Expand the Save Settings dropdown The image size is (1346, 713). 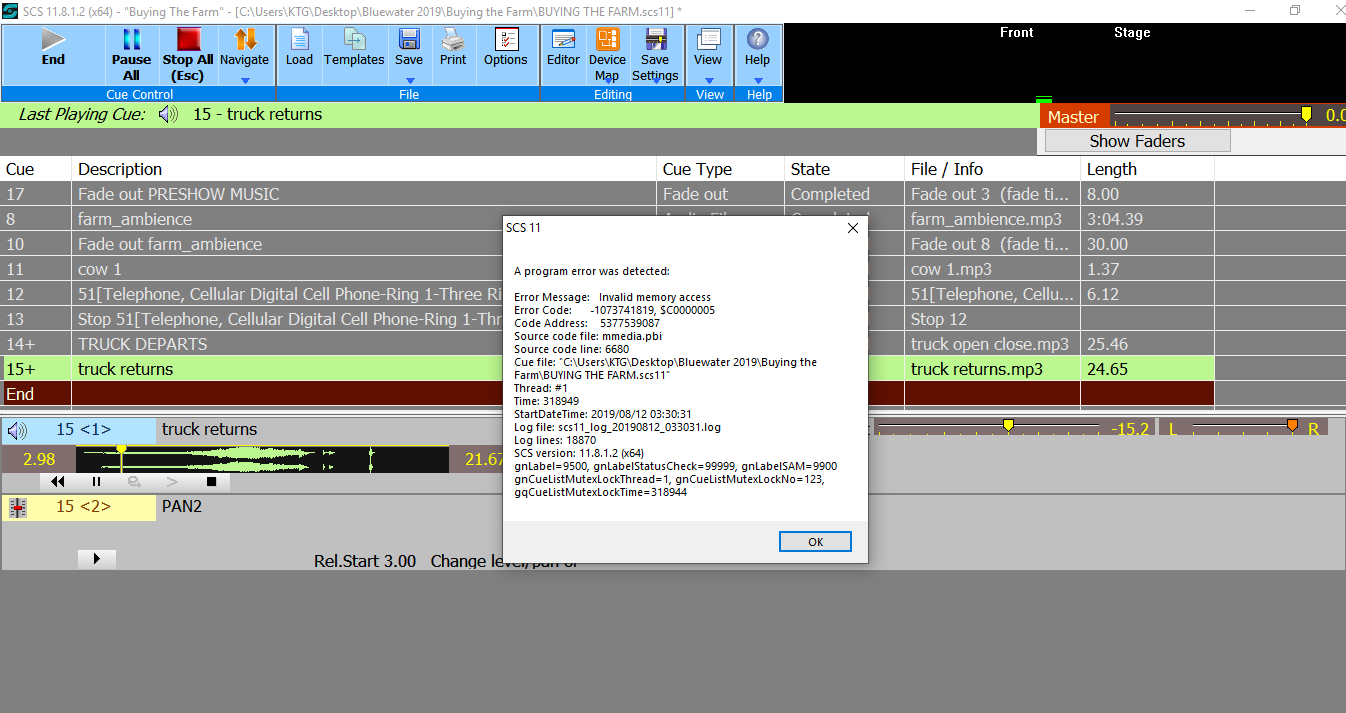click(x=655, y=81)
